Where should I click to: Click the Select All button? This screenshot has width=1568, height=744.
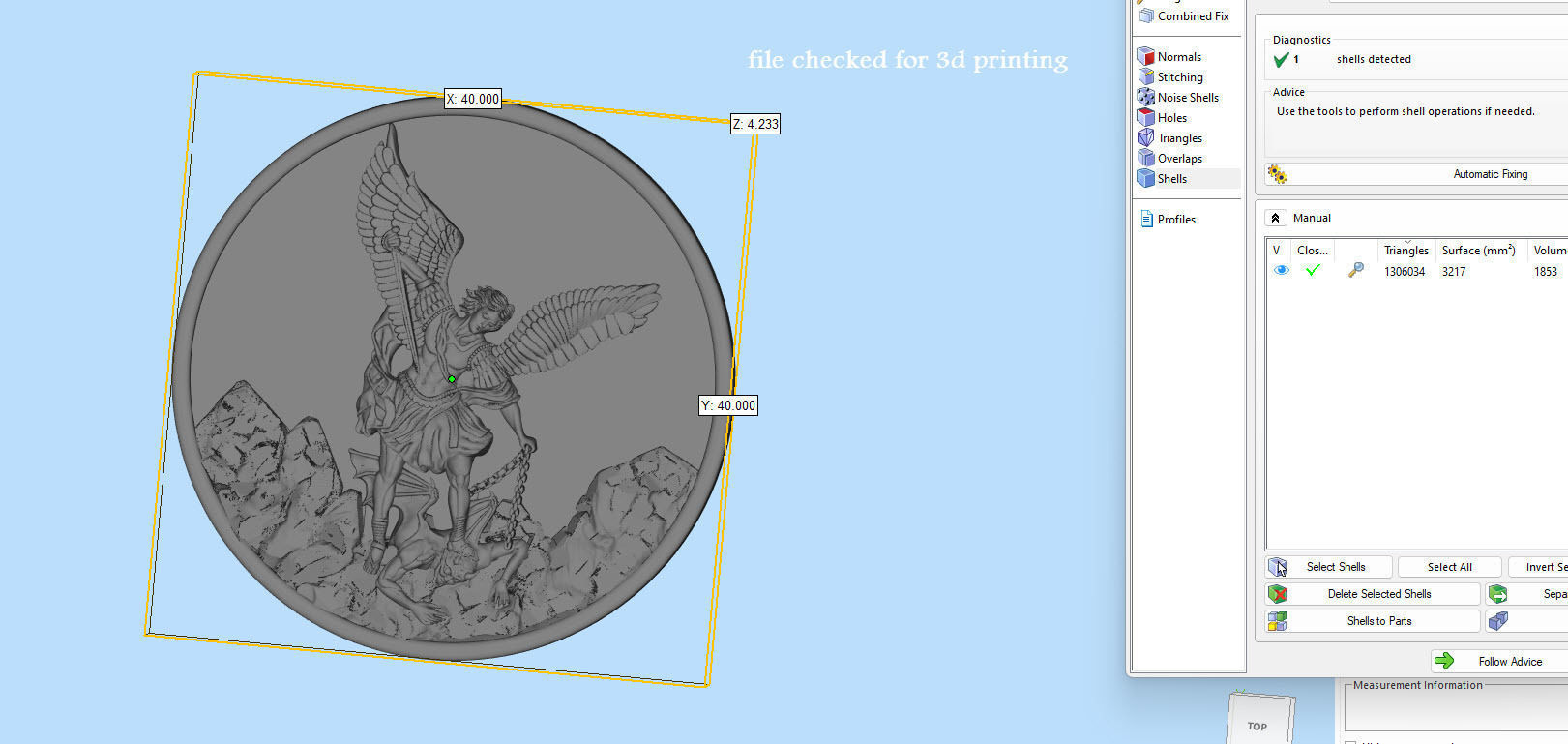(1449, 567)
